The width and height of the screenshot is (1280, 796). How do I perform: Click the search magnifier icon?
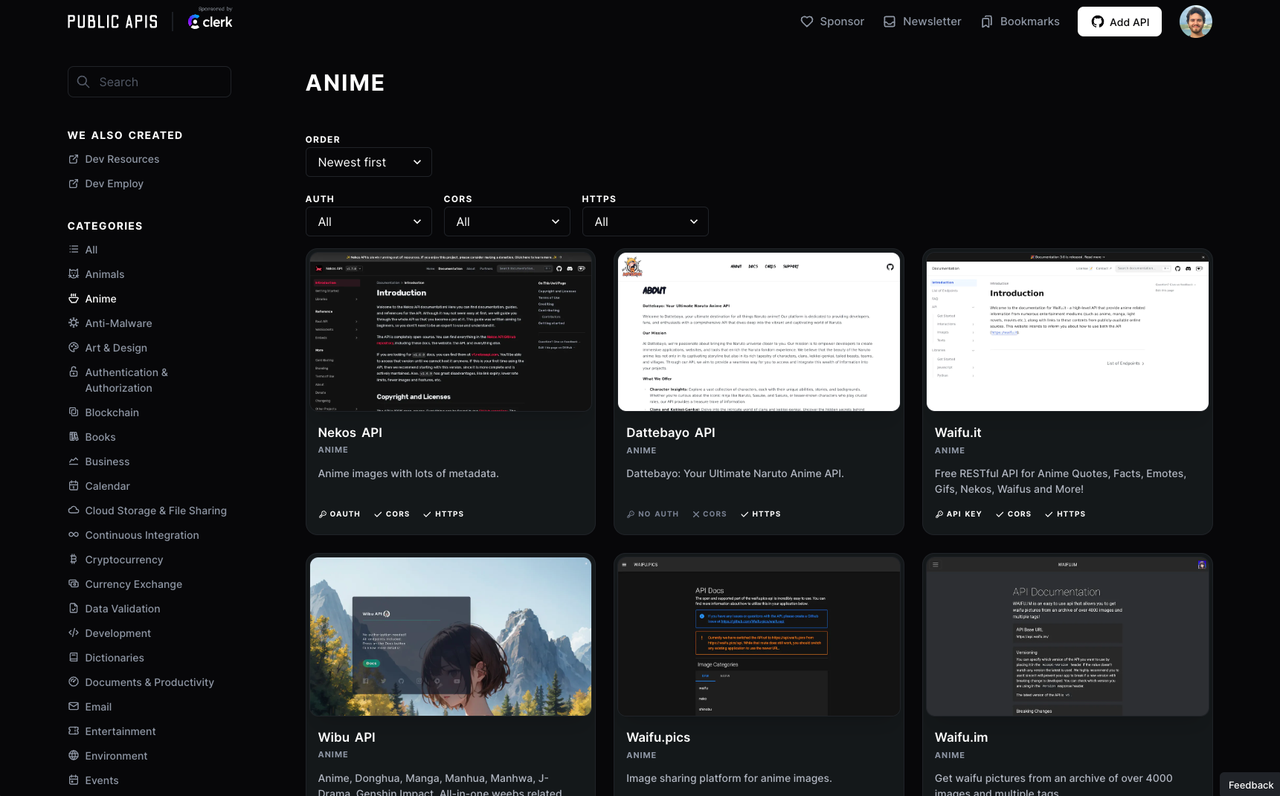click(x=83, y=81)
